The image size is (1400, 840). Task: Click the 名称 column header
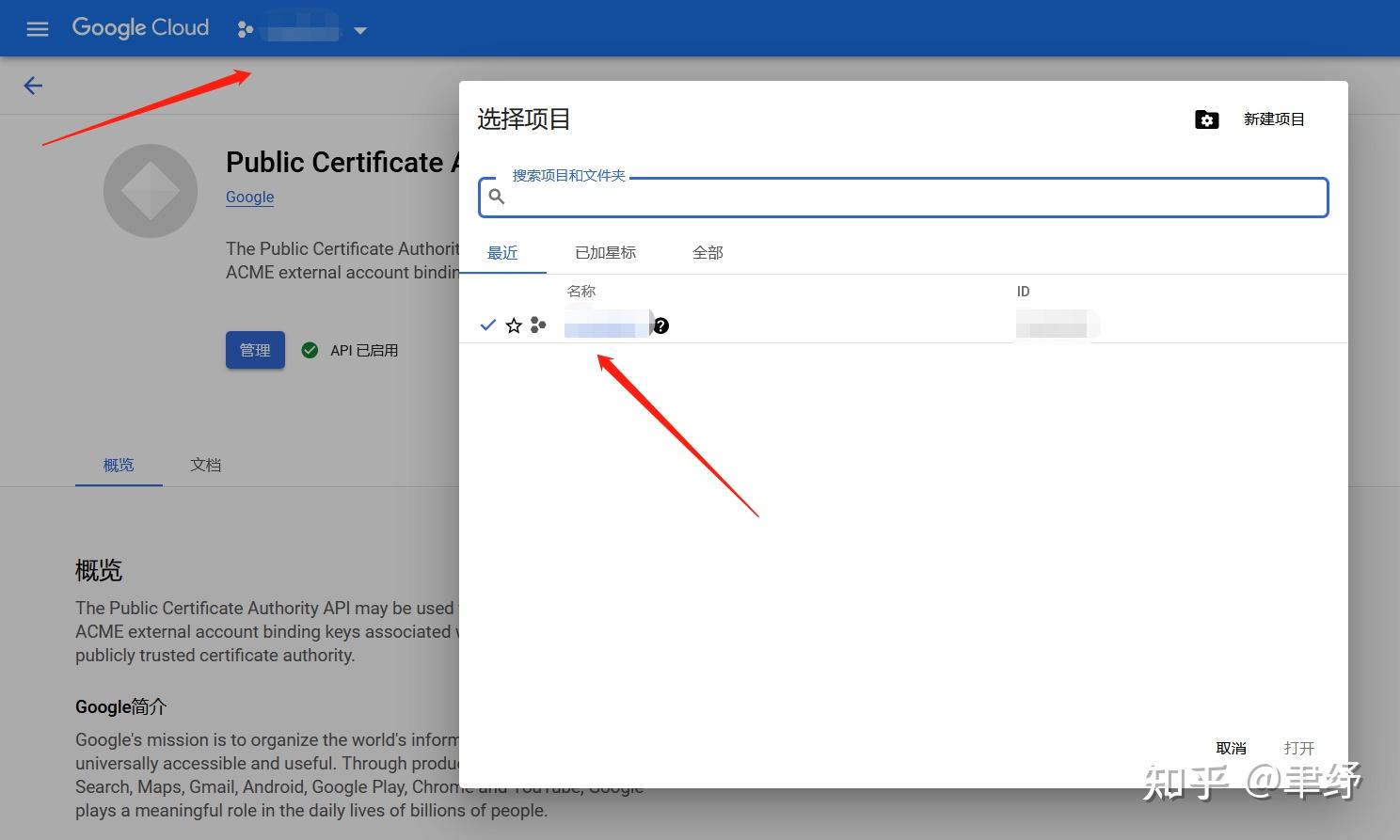pyautogui.click(x=581, y=292)
